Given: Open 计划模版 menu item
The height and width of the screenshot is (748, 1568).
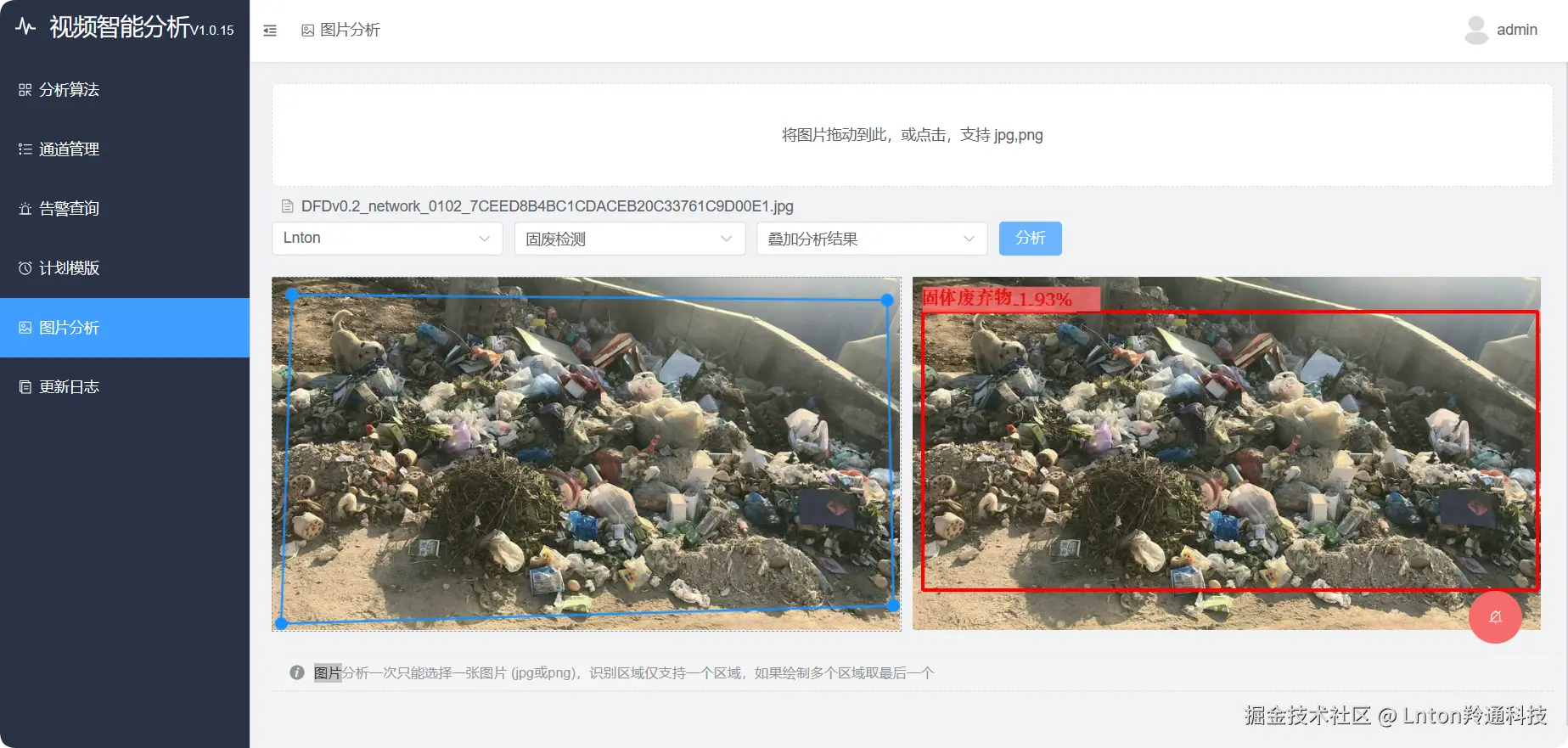Looking at the screenshot, I should [x=125, y=268].
